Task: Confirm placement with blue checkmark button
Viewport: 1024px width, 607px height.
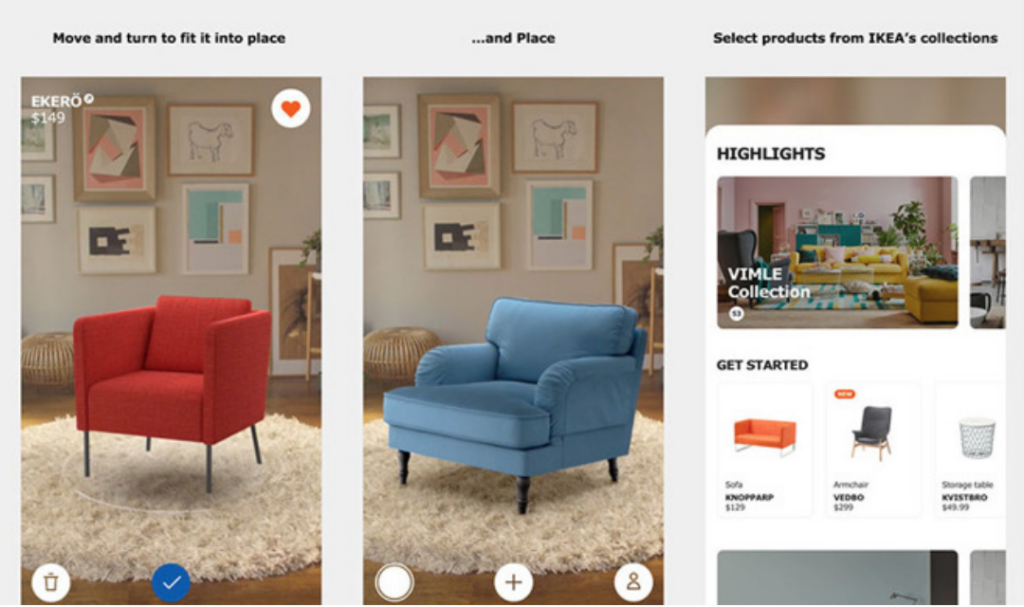Action: [171, 582]
